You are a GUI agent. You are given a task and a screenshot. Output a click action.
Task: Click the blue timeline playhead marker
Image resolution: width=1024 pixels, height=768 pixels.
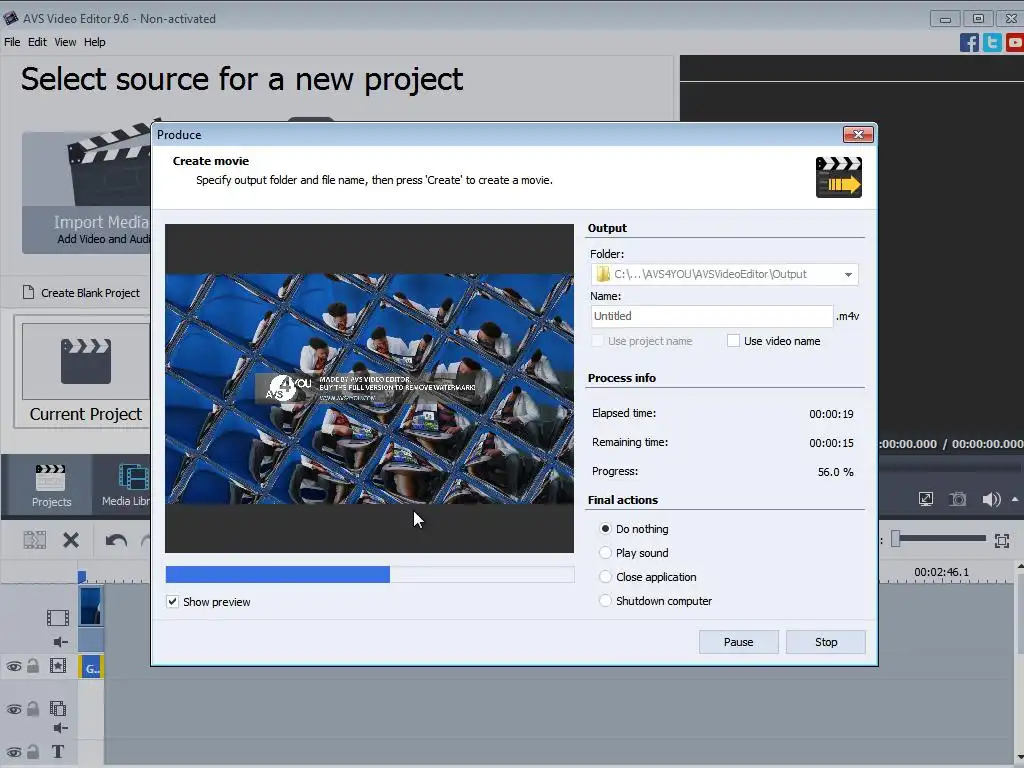click(82, 577)
